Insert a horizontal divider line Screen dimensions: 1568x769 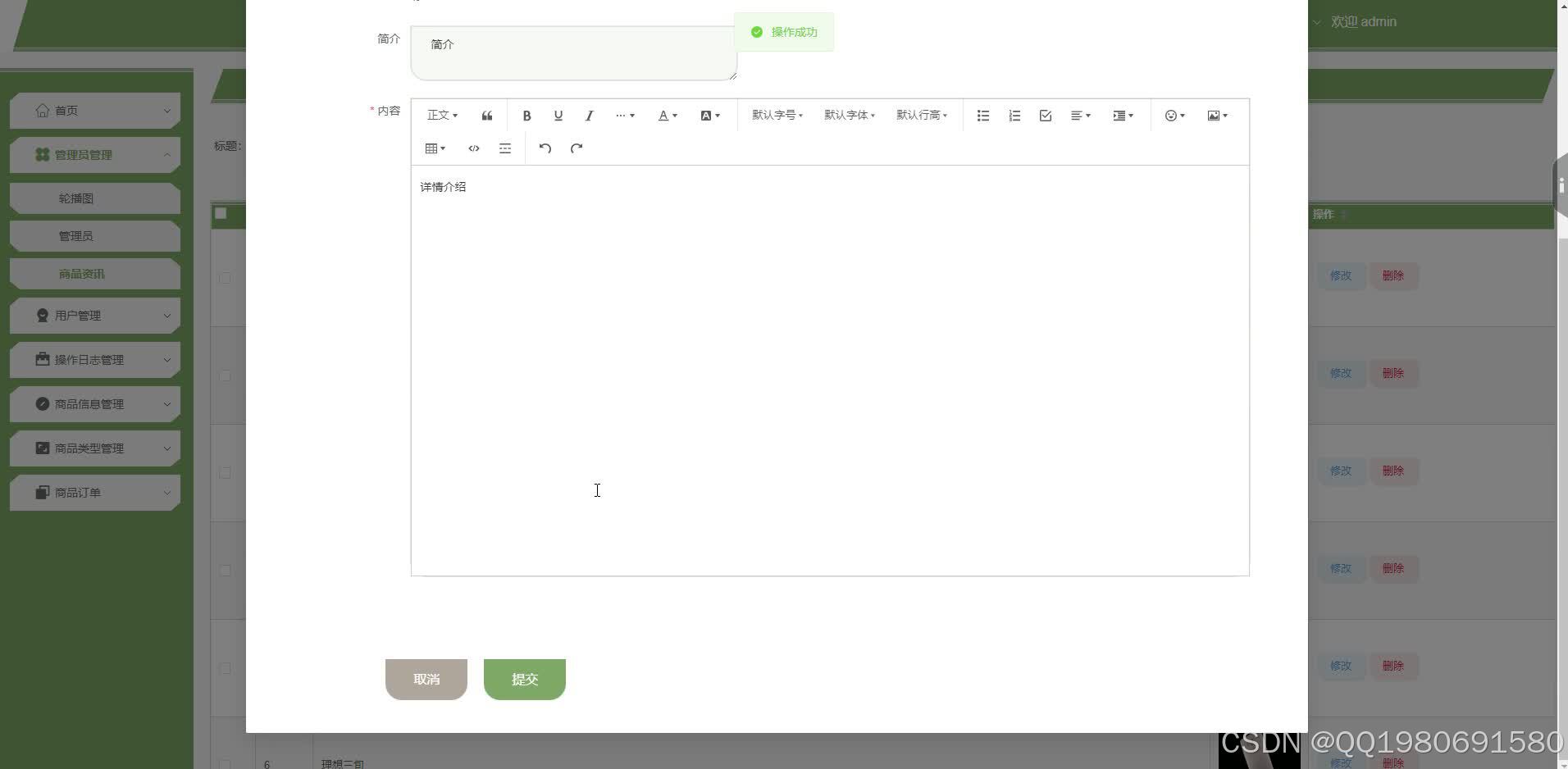505,148
